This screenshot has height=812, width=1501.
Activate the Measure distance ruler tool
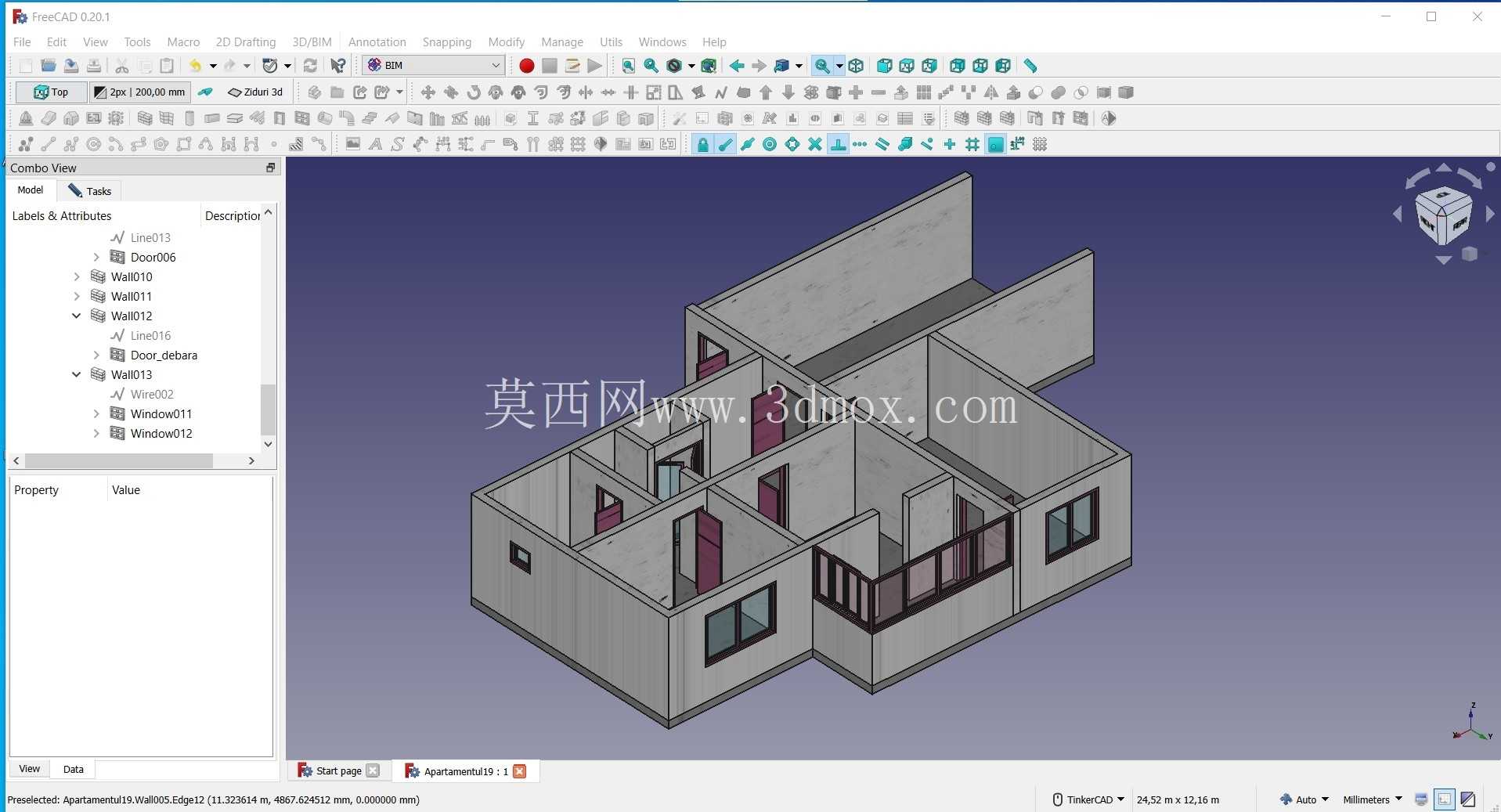tap(1030, 66)
